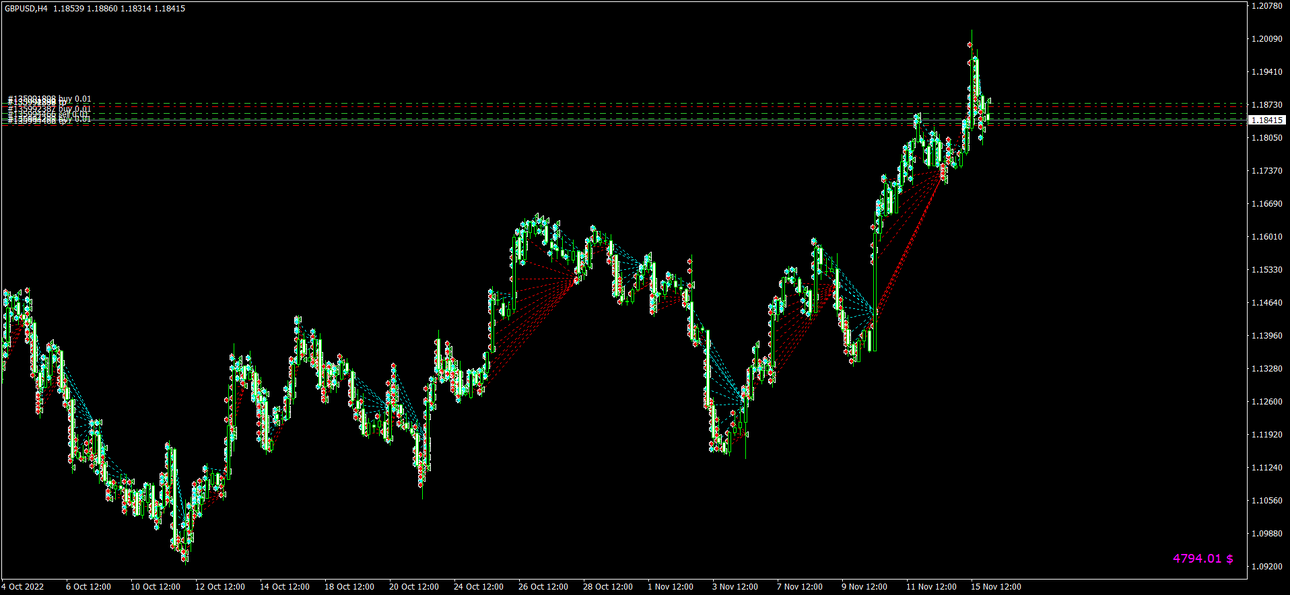
Task: Click the 10 Oct 12:00 time label
Action: point(155,587)
